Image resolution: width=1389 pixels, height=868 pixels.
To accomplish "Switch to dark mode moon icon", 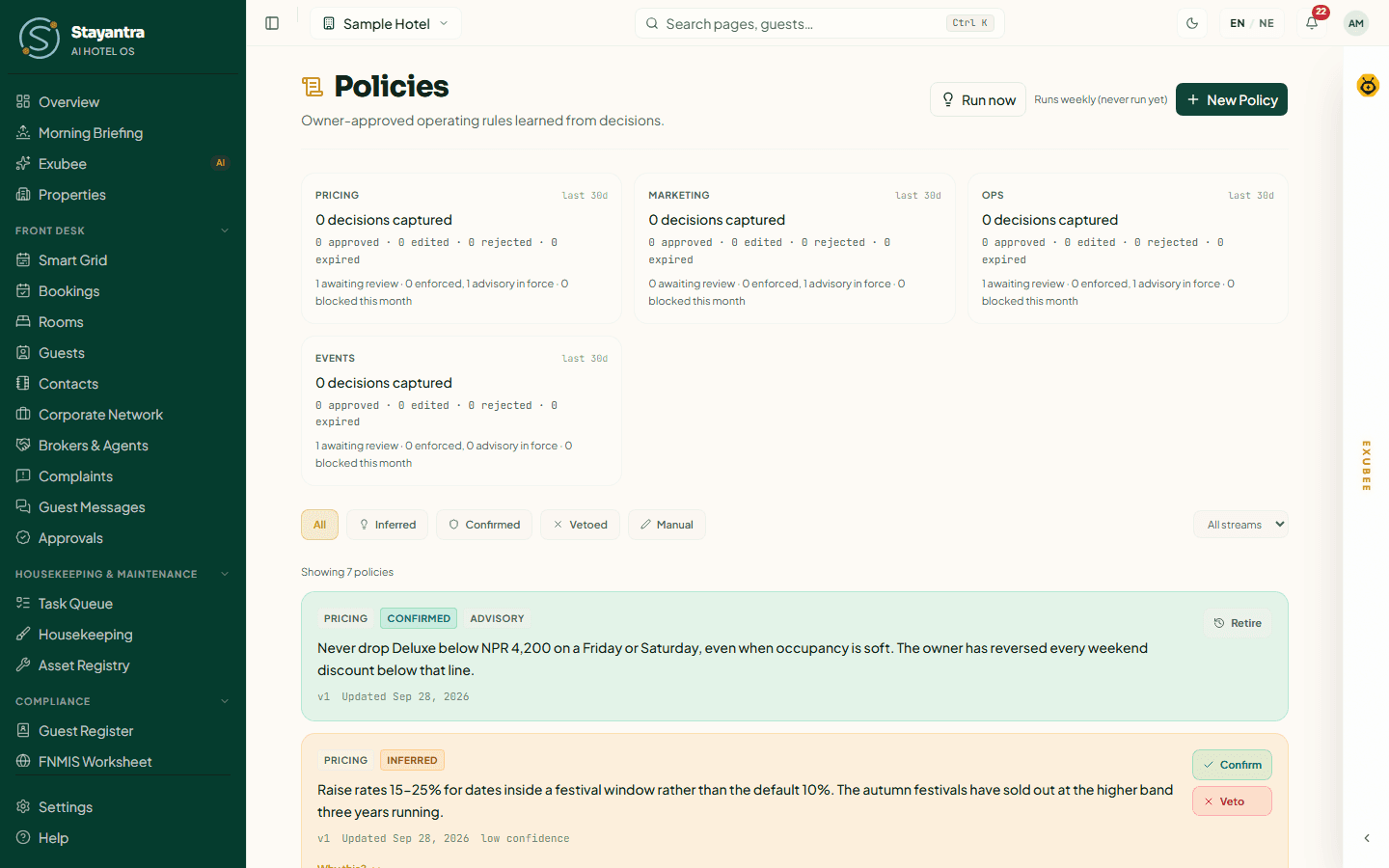I will pos(1192,23).
